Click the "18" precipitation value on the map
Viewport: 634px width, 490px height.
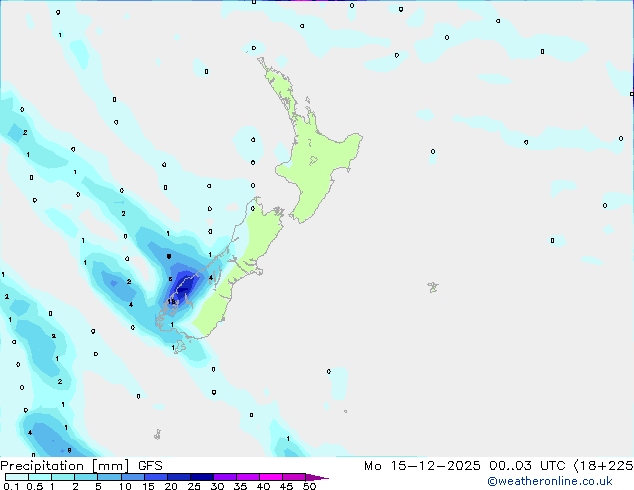[x=171, y=302]
